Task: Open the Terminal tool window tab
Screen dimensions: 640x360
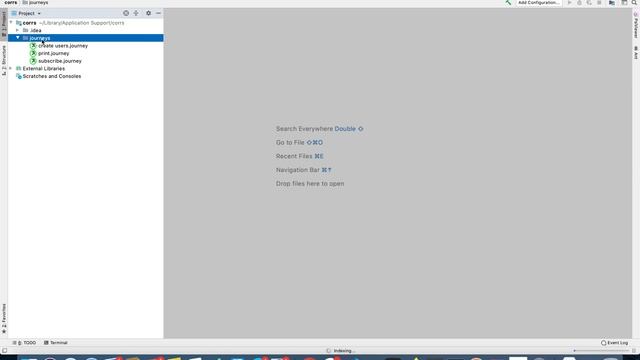Action: pyautogui.click(x=56, y=342)
